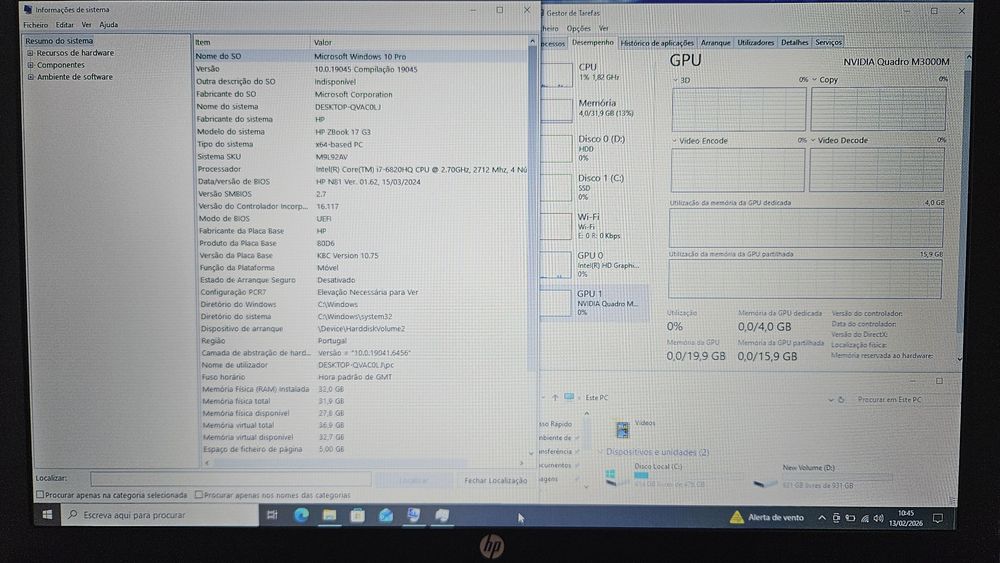Open the notification action center
The image size is (1000, 563).
tap(938, 518)
